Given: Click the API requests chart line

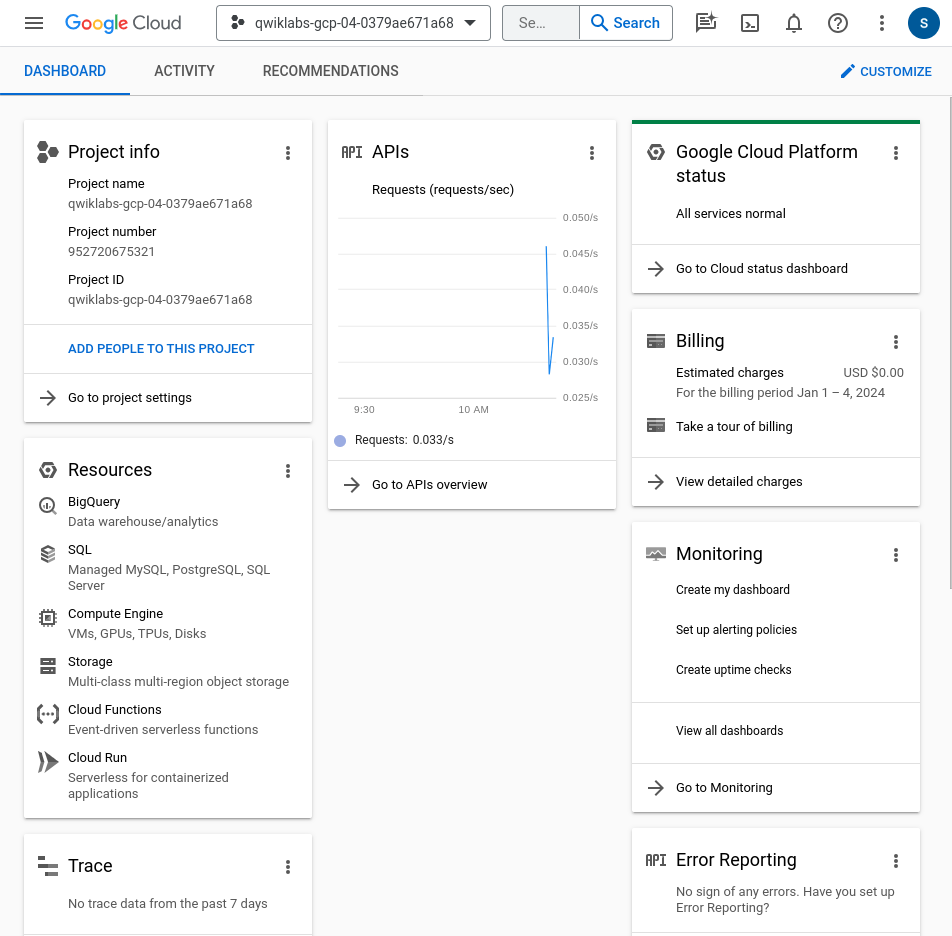Looking at the screenshot, I should pyautogui.click(x=548, y=310).
